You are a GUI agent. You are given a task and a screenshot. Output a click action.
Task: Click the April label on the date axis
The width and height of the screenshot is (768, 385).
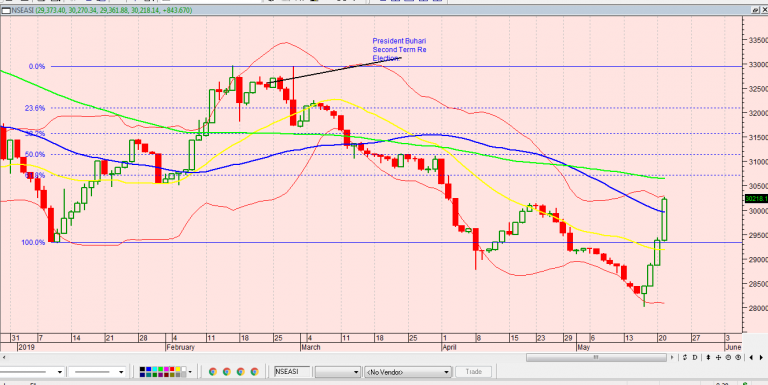450,347
